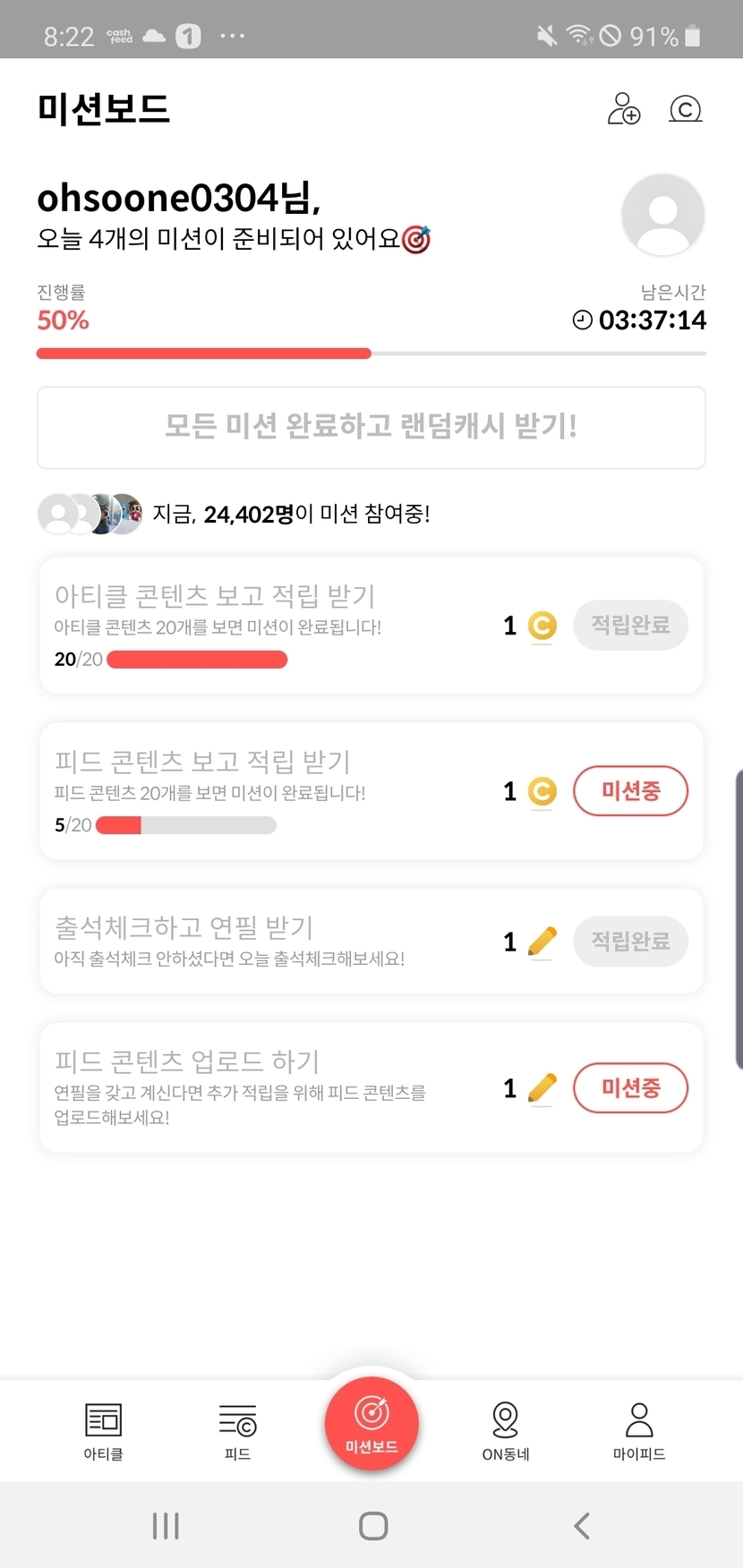743x1568 pixels.
Task: Tap the profile avatar picture
Action: 663,215
